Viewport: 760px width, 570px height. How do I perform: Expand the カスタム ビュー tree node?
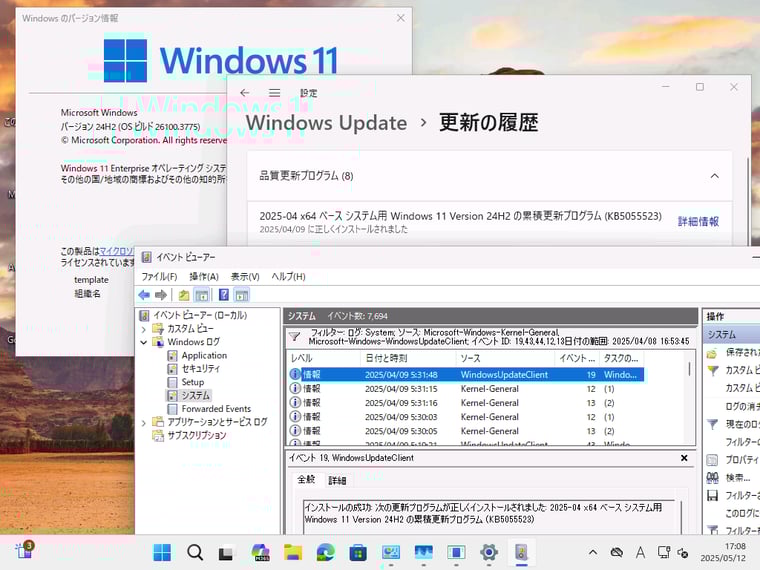[143, 329]
